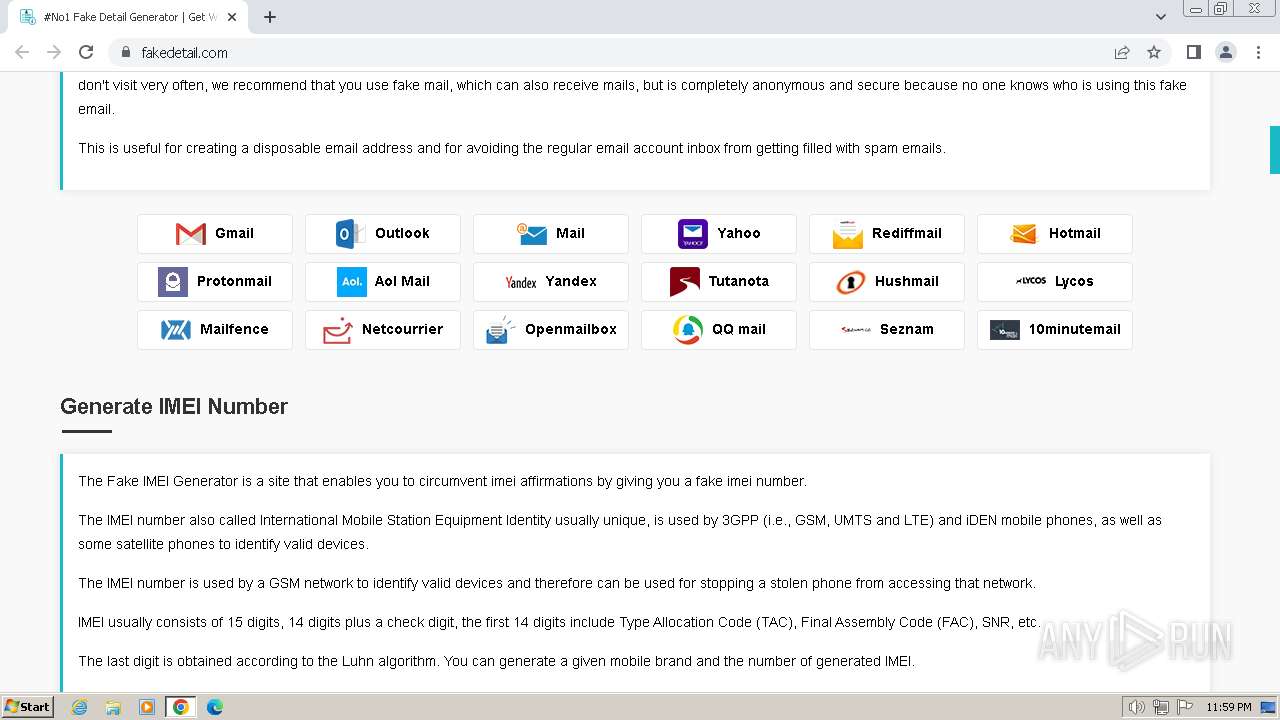Open the volume control tray icon

[1137, 707]
